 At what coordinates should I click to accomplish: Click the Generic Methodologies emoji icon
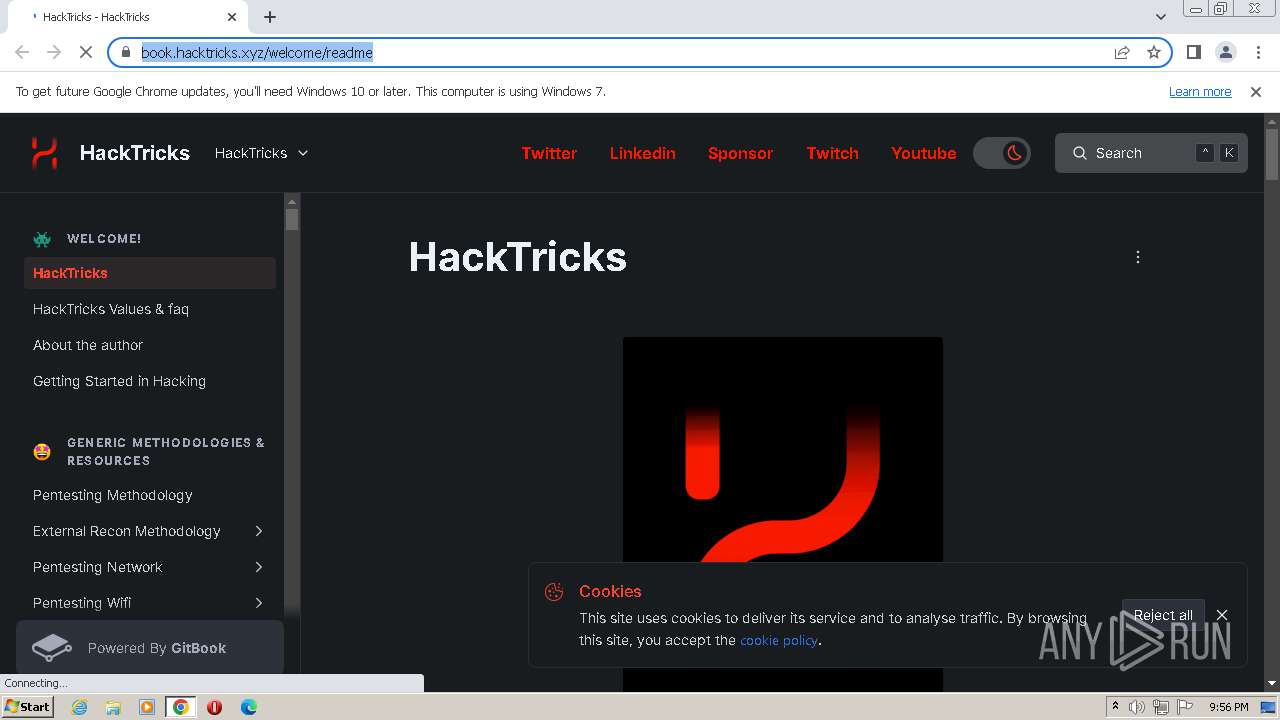click(42, 452)
